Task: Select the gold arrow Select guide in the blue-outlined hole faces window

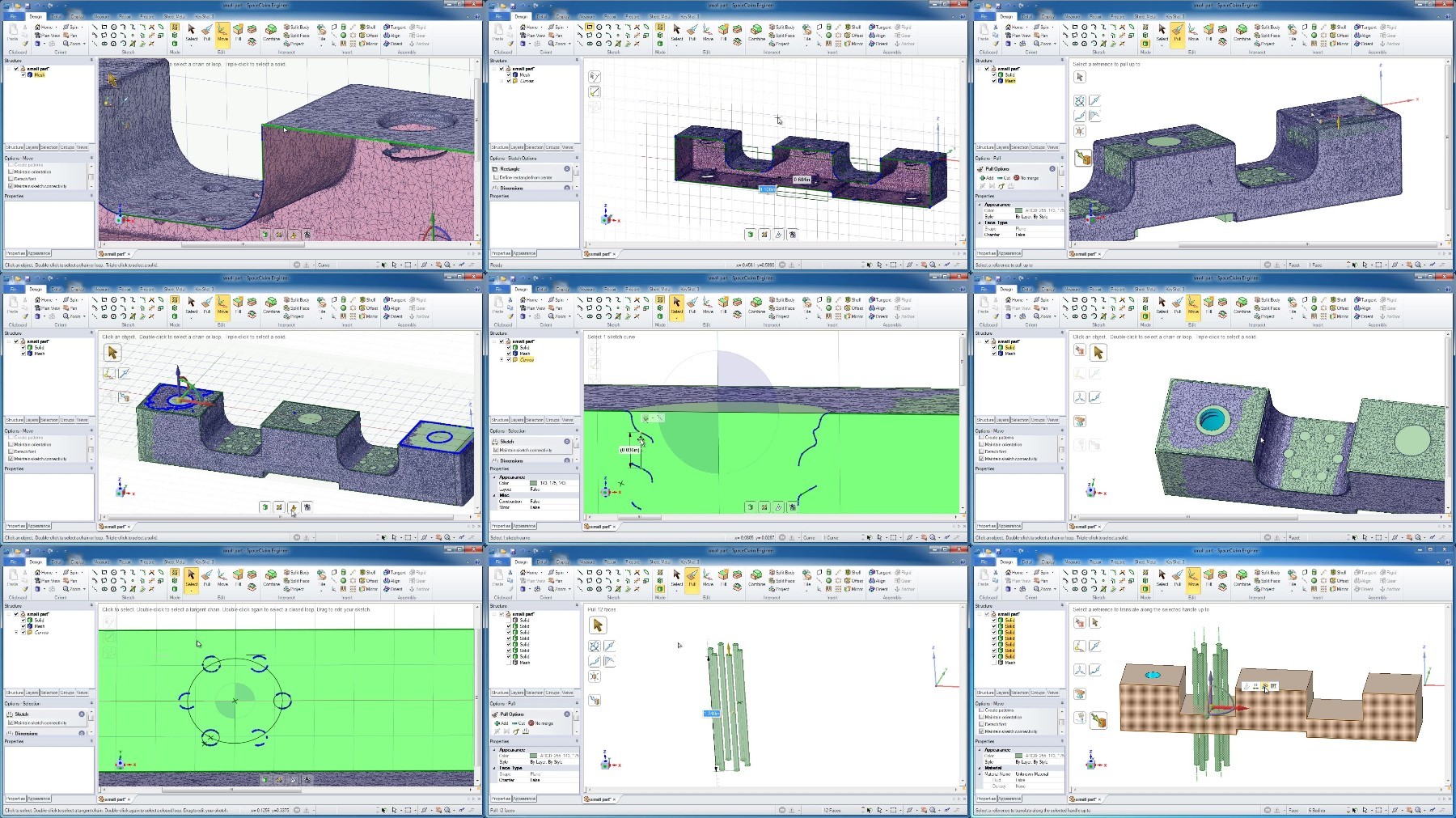Action: (x=112, y=353)
